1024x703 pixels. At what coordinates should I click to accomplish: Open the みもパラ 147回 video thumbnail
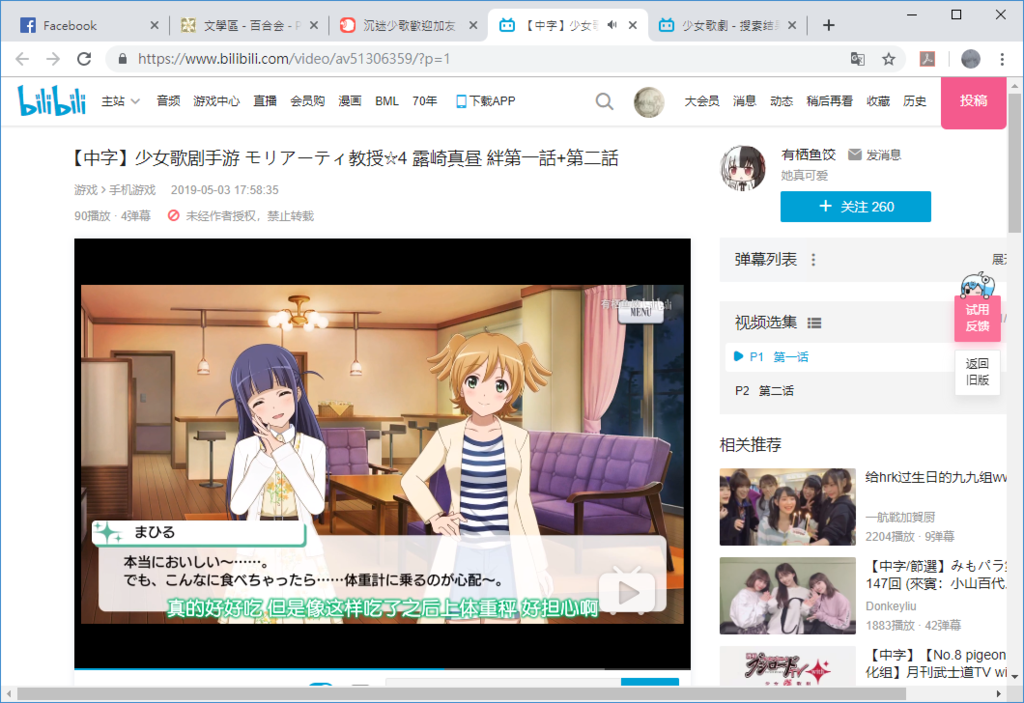[x=788, y=596]
